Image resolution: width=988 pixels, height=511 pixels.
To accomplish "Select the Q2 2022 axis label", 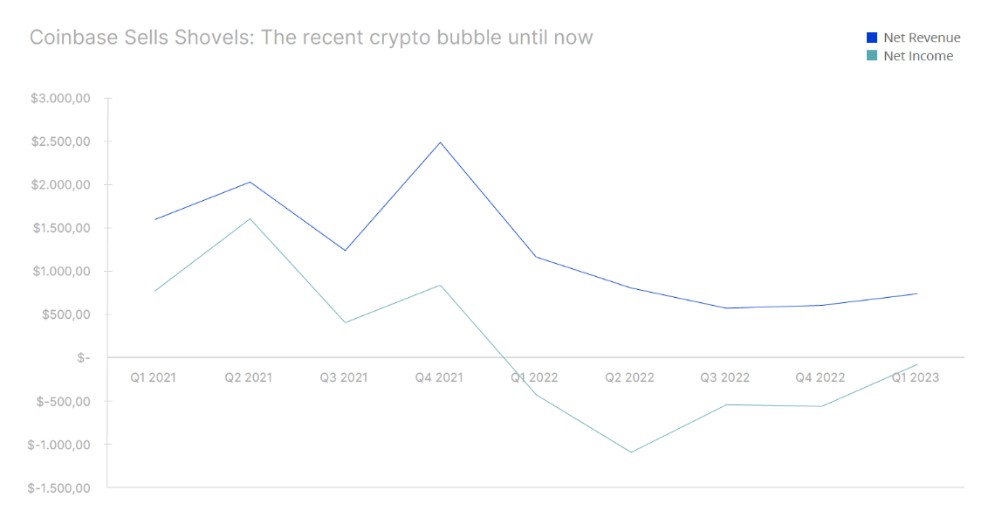I will (629, 377).
